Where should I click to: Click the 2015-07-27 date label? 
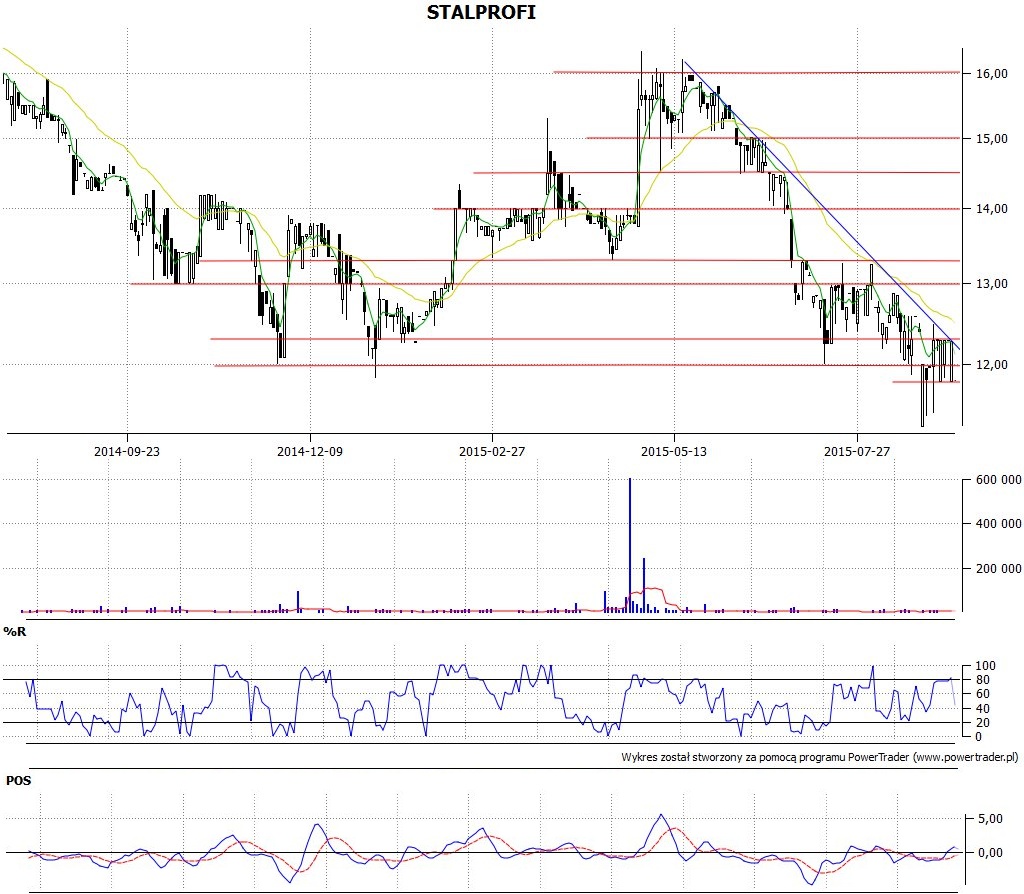click(x=857, y=451)
